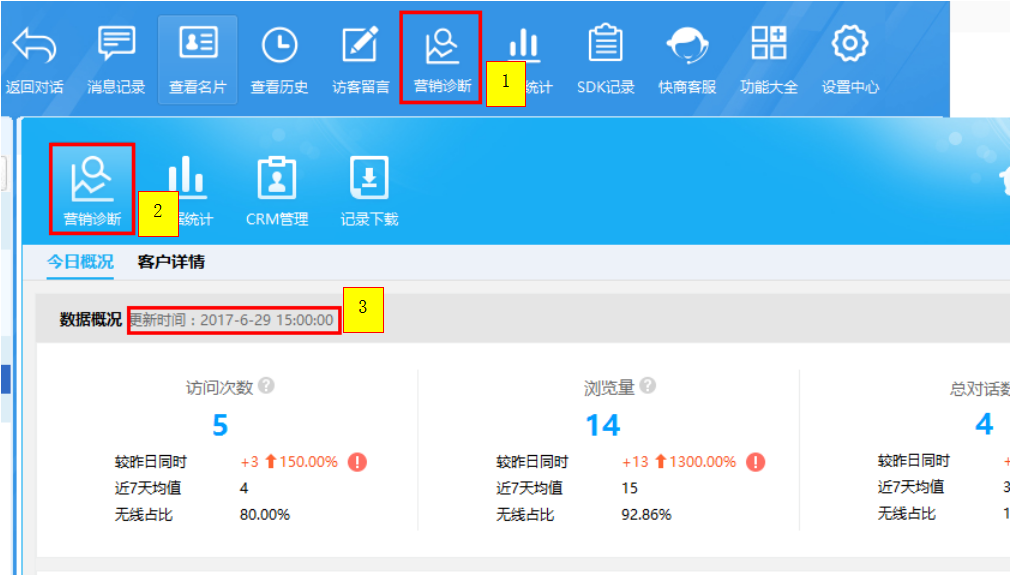This screenshot has width=1015, height=577.
Task: Click the 记录下载 download icon
Action: pyautogui.click(x=369, y=180)
